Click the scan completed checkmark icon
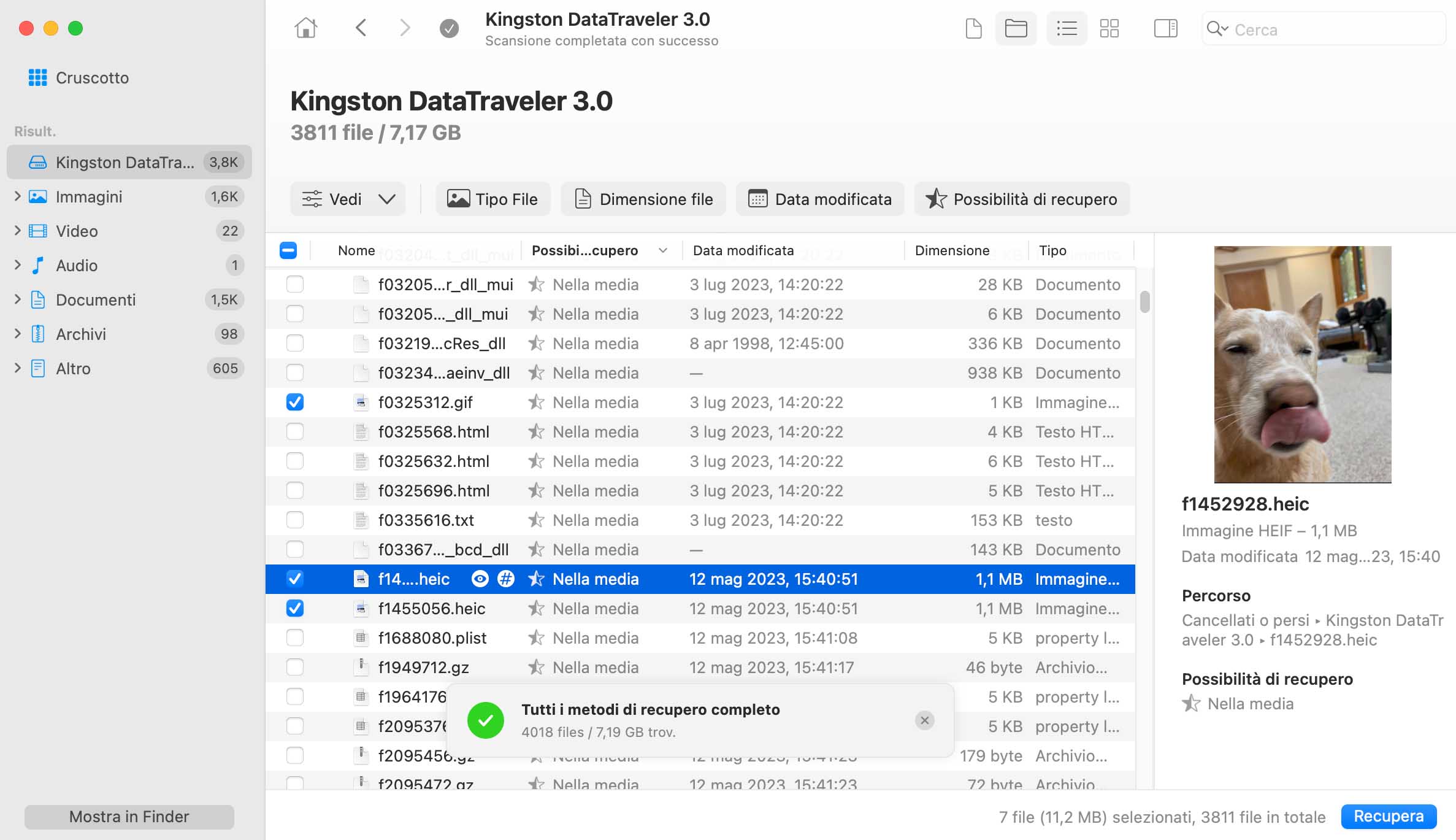Image resolution: width=1456 pixels, height=840 pixels. (x=449, y=28)
